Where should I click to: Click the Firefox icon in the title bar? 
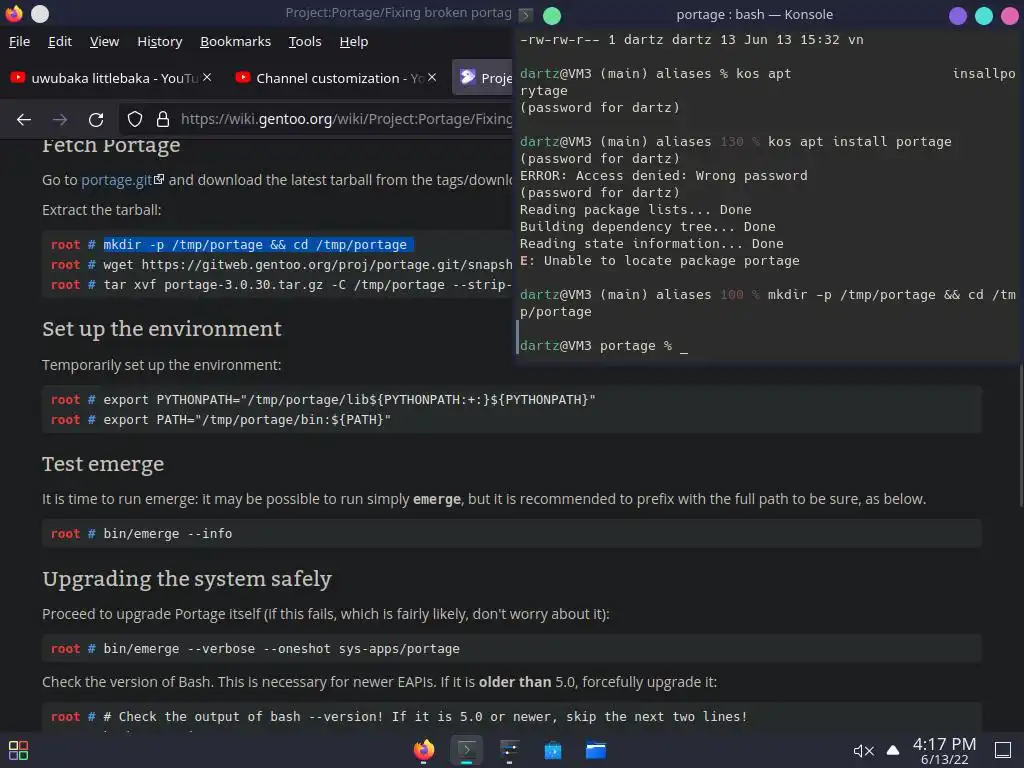pyautogui.click(x=14, y=13)
